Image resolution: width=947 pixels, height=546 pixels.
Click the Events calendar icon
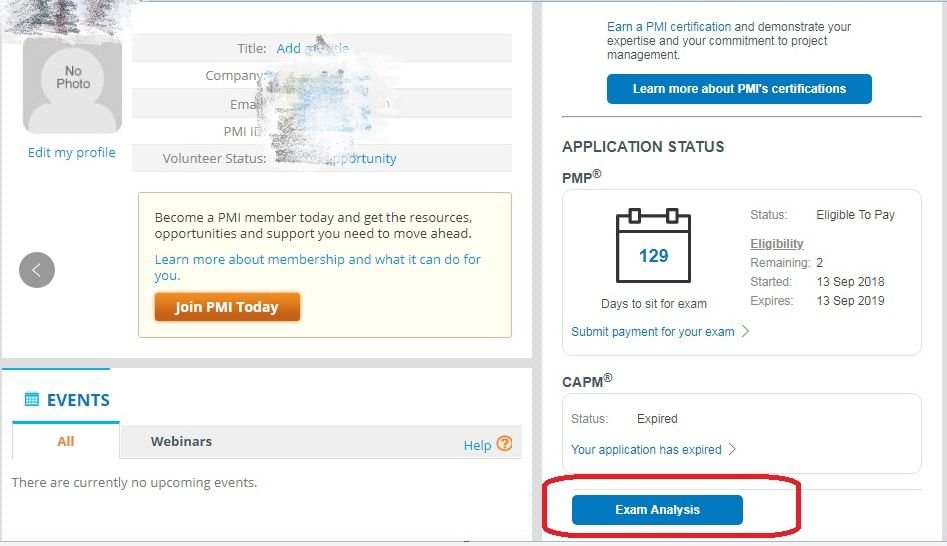click(x=31, y=400)
